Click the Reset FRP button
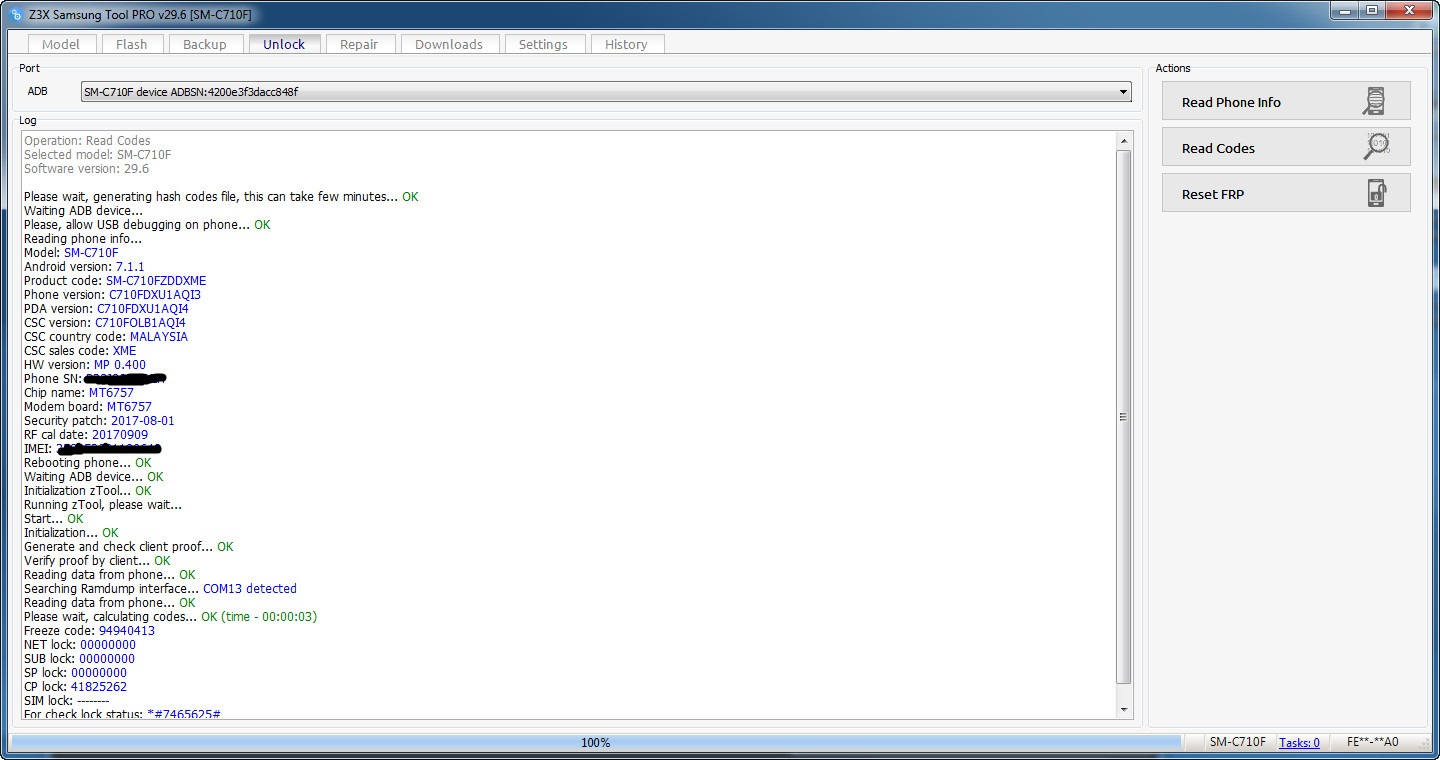 [x=1286, y=193]
